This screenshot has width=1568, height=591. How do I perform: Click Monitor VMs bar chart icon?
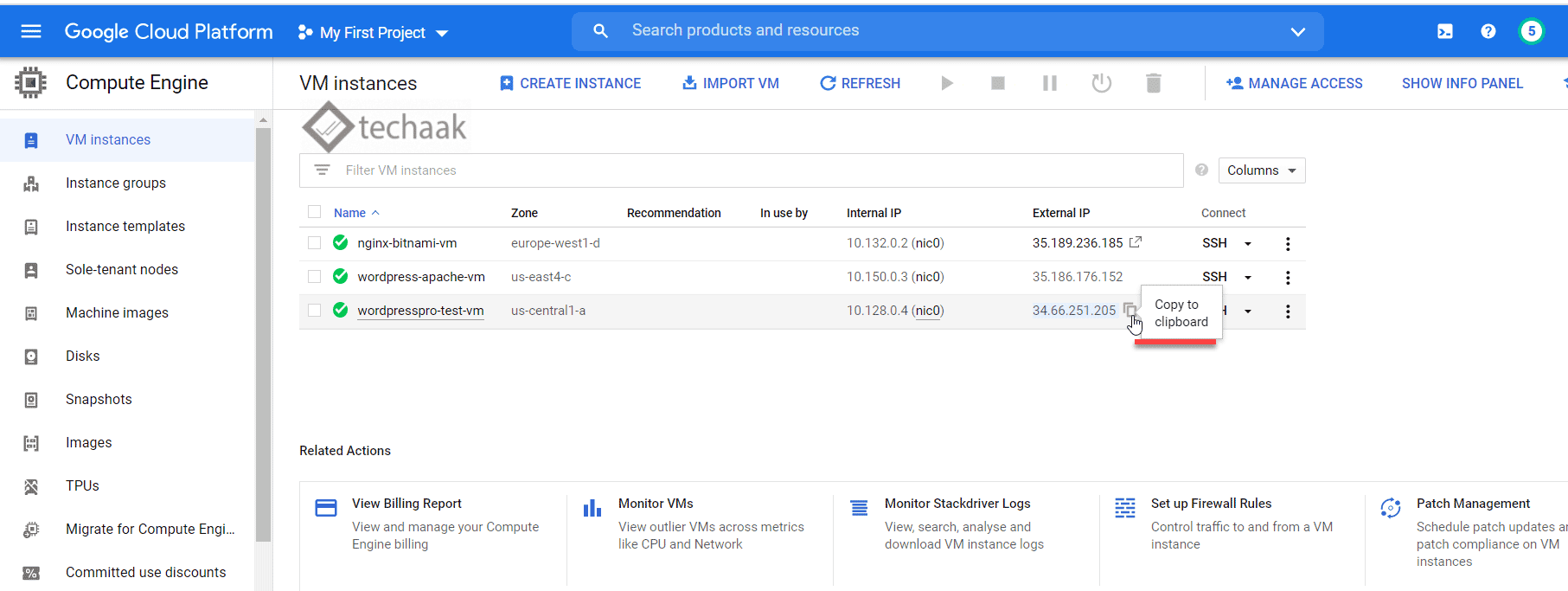[592, 508]
